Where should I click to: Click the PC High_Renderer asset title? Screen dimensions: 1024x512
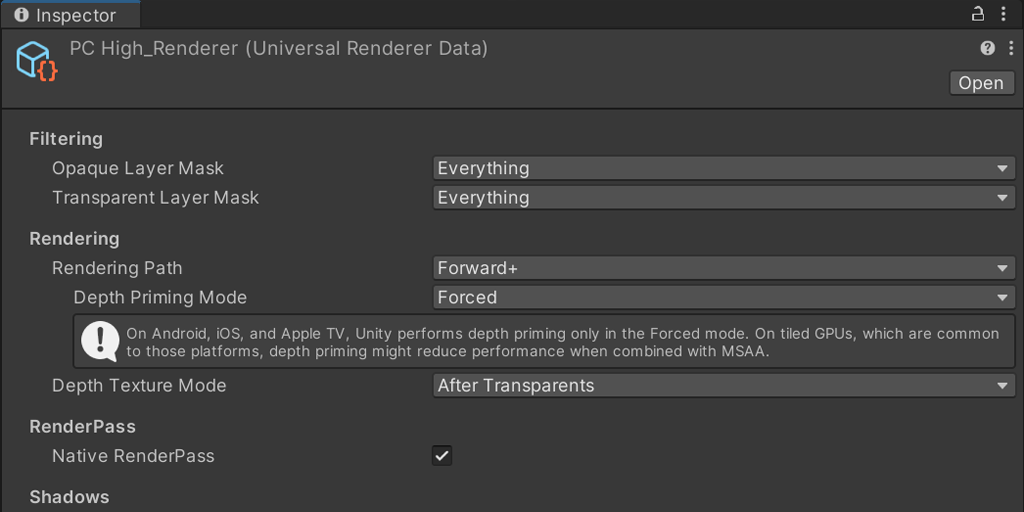pos(278,48)
